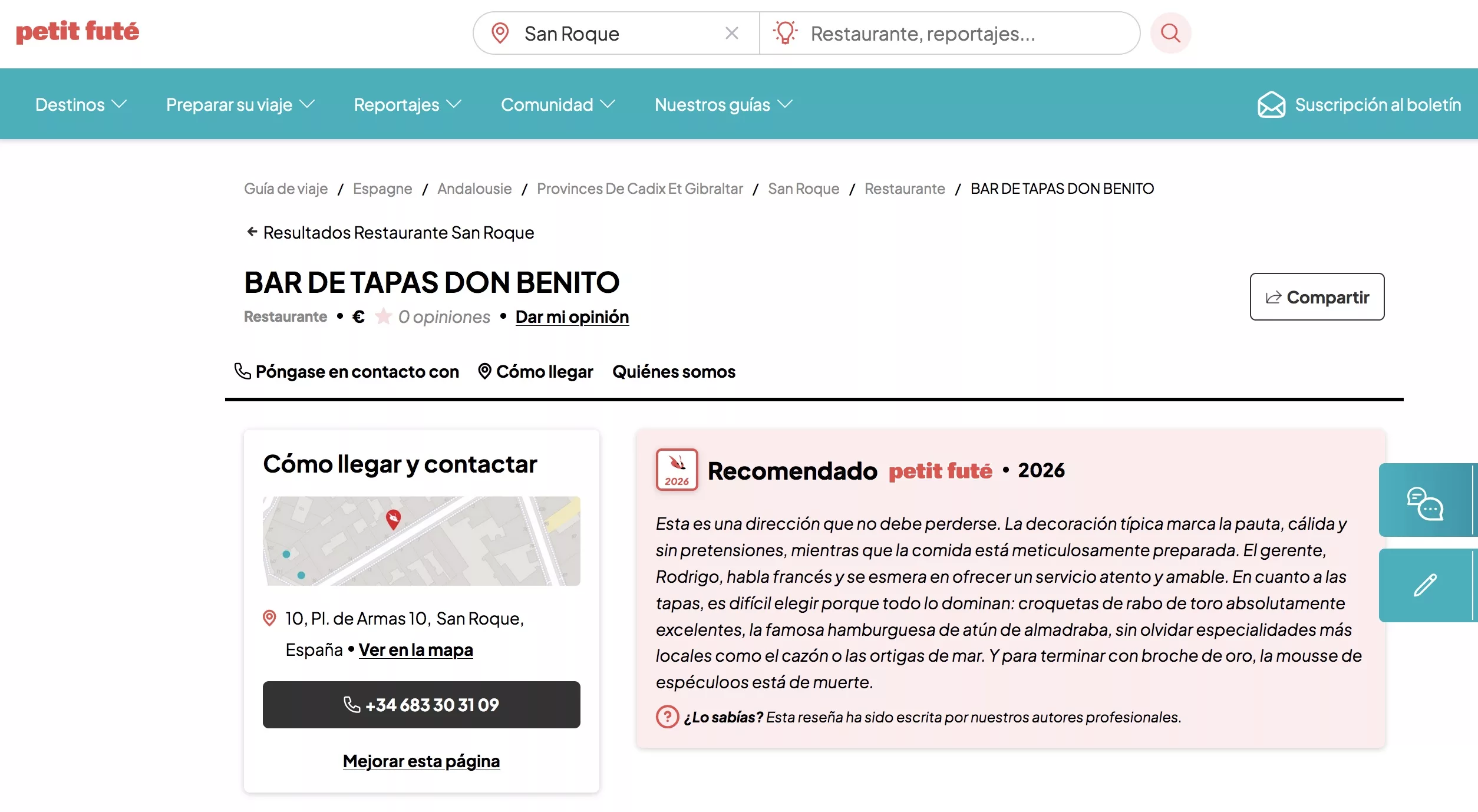Expand the Preparar su viaje menu
The height and width of the screenshot is (812, 1478).
[240, 104]
